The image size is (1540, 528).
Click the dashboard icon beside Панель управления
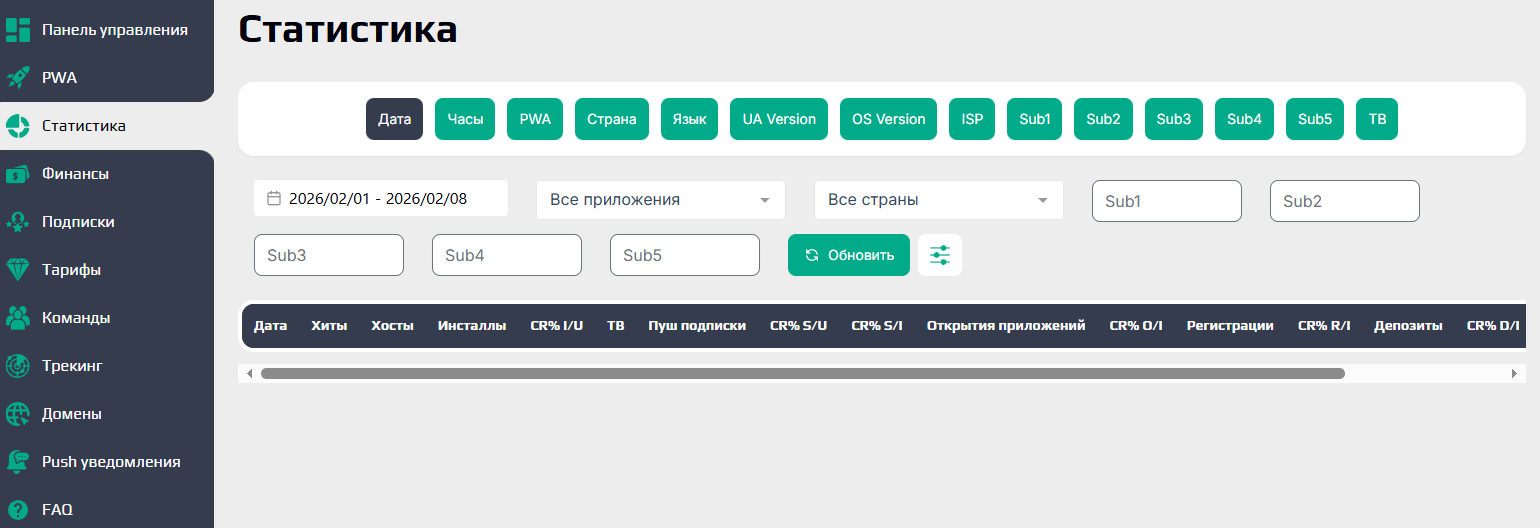(x=18, y=30)
